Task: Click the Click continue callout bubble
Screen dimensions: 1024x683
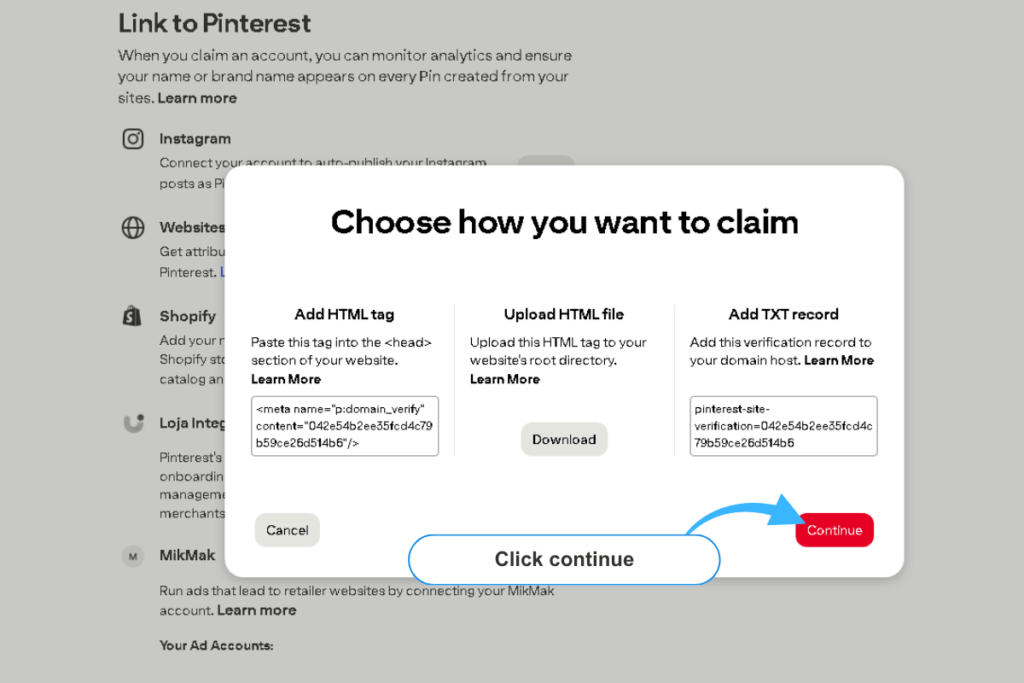Action: pos(564,559)
